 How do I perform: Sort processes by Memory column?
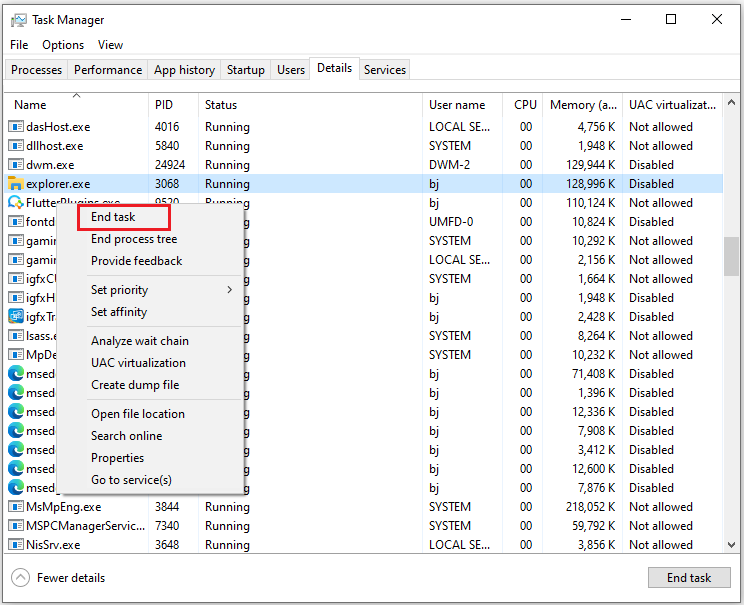[583, 105]
